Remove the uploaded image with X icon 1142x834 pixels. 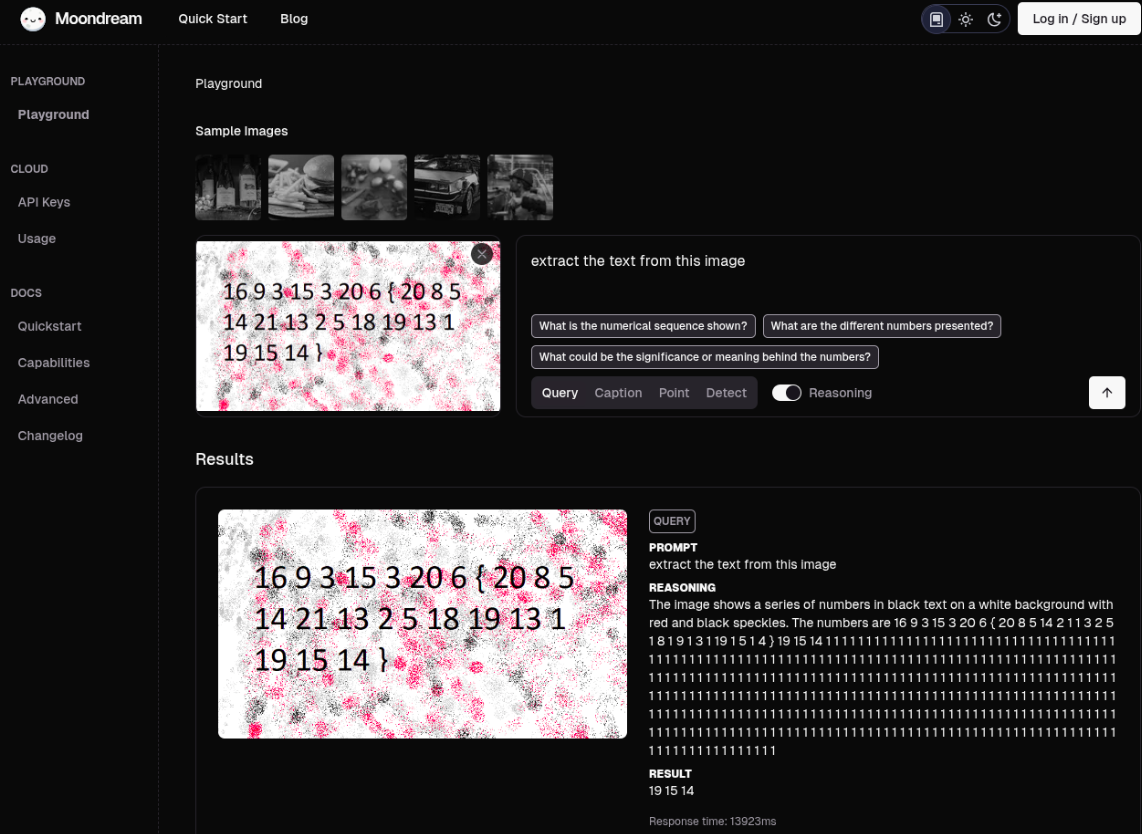(482, 254)
